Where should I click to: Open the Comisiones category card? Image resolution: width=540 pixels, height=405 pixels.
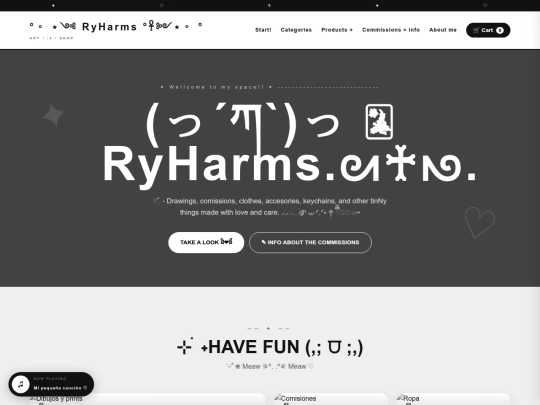[x=331, y=399]
